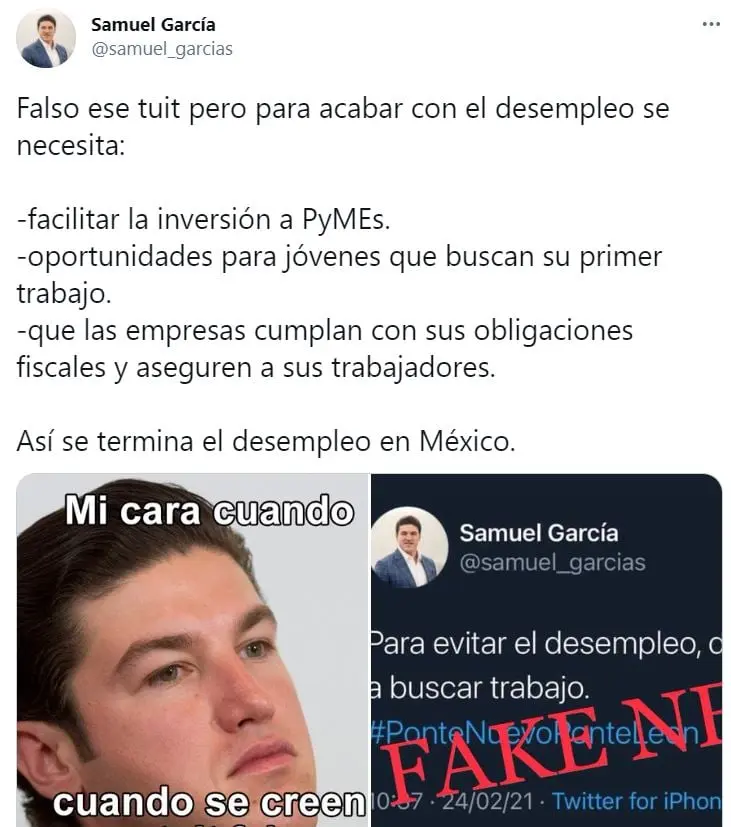Click Samuel García's profile avatar at top

point(46,38)
